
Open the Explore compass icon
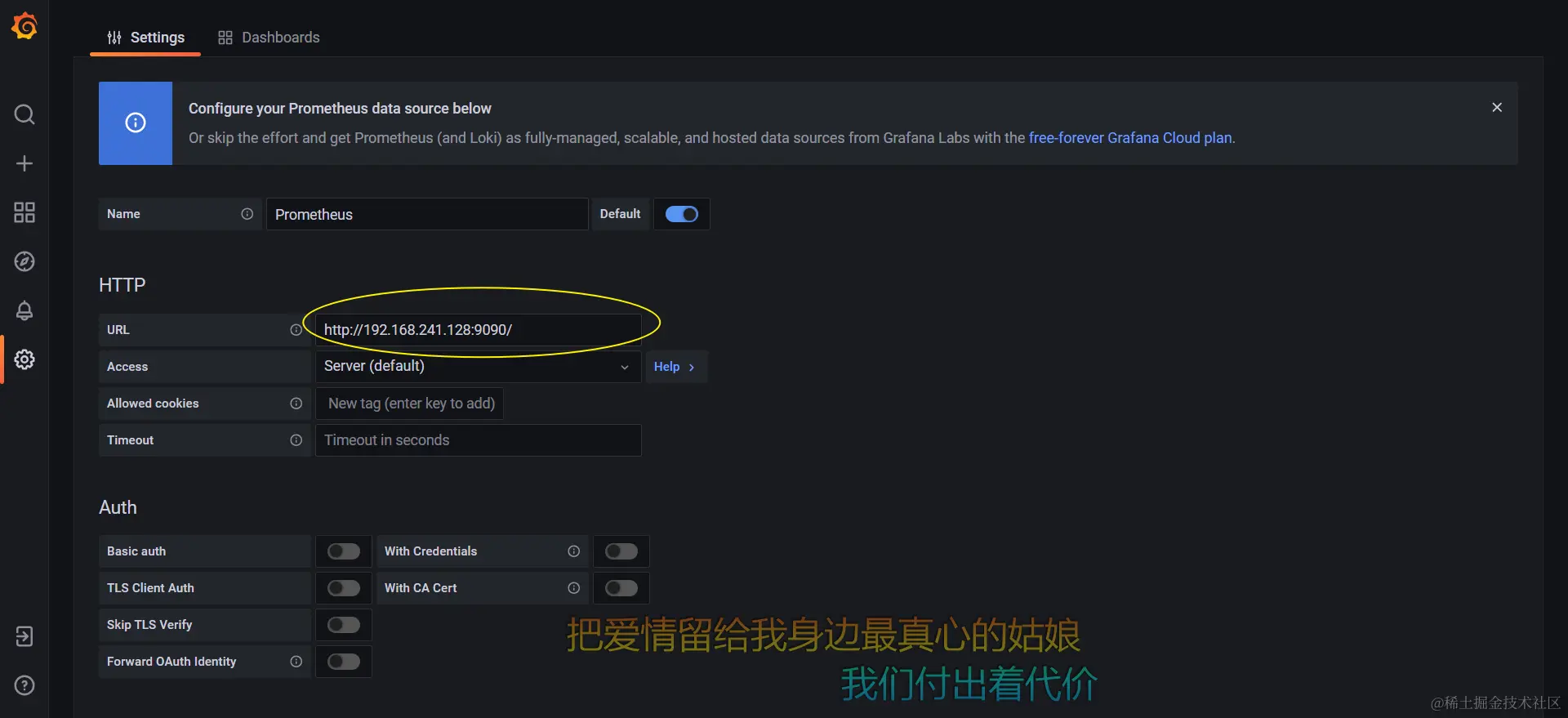pos(24,261)
